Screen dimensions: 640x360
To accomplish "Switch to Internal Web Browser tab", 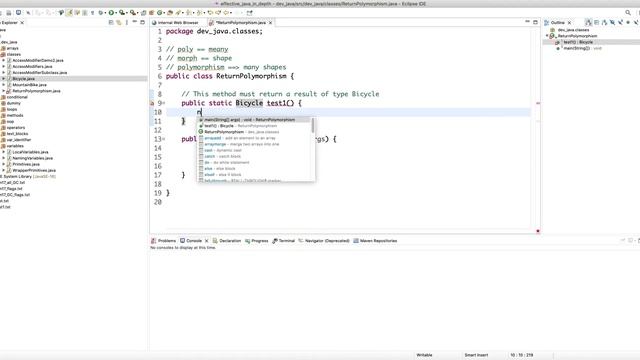I will tap(175, 22).
